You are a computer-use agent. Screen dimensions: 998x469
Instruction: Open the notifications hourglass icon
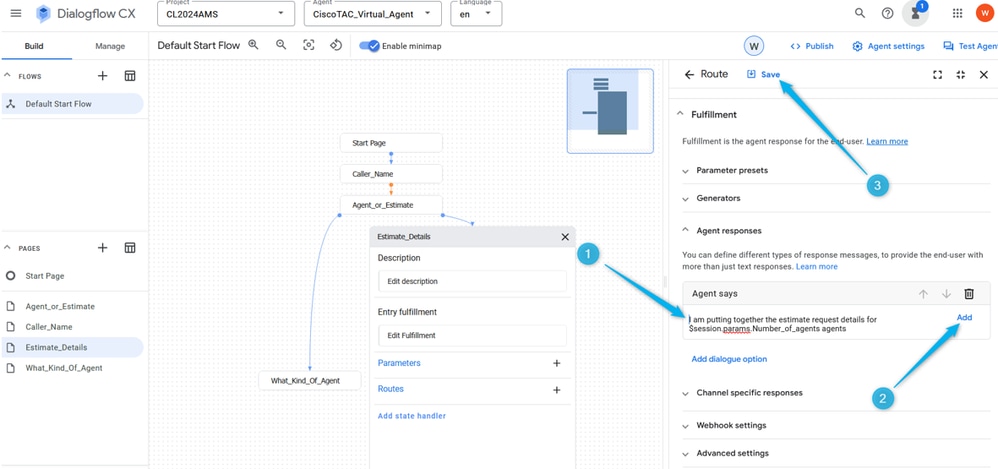point(915,13)
